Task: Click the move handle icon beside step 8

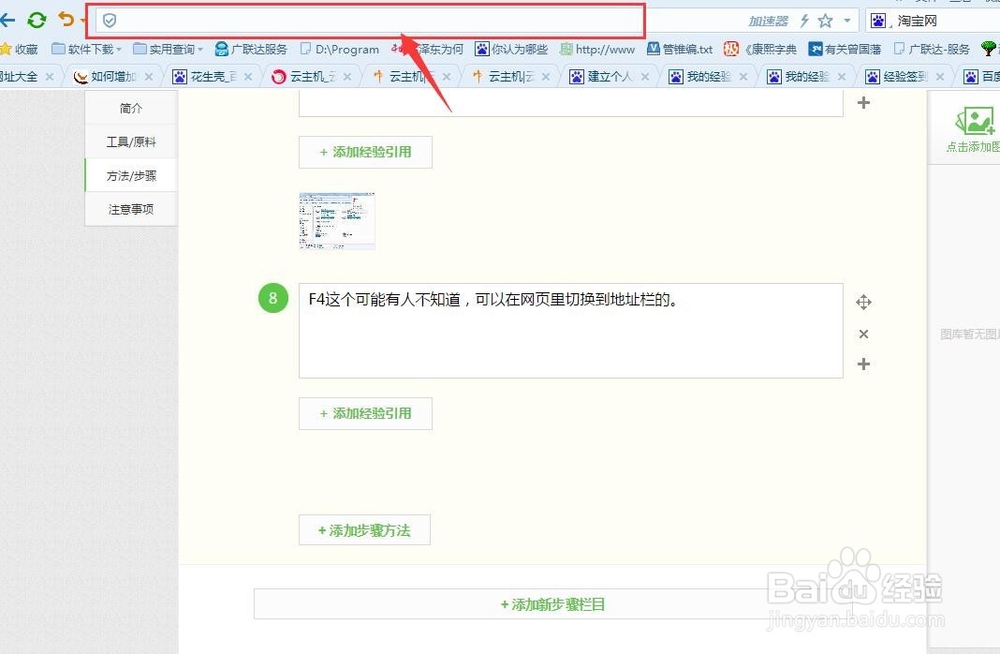Action: pyautogui.click(x=864, y=301)
